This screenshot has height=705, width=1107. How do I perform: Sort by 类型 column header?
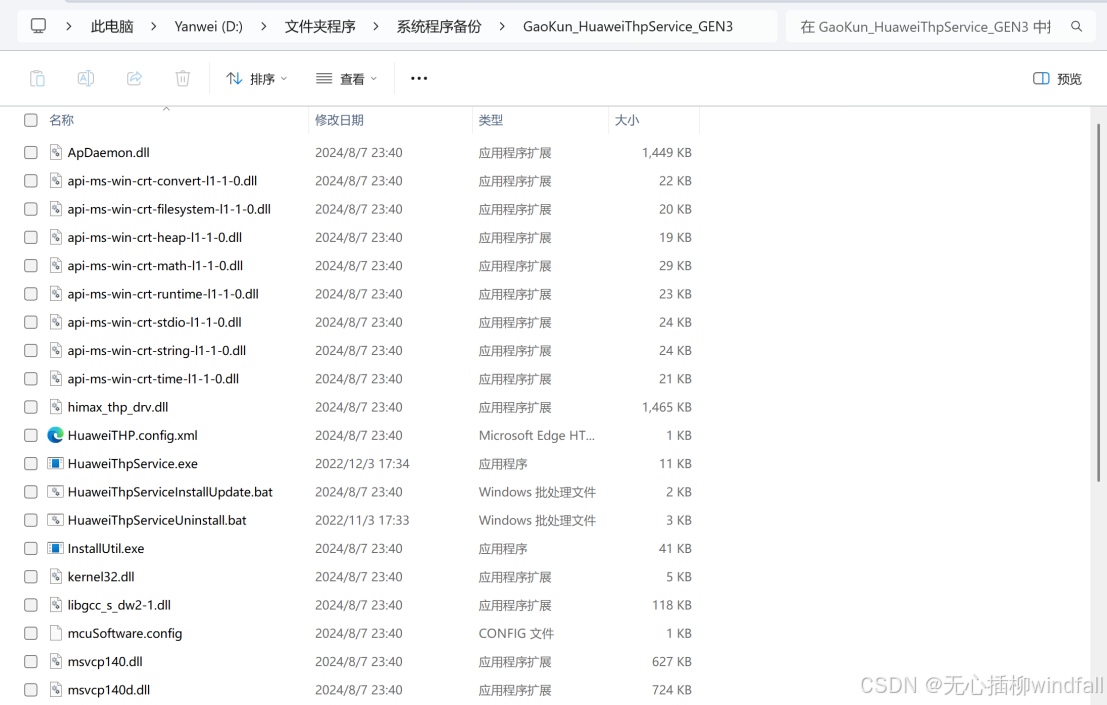[x=491, y=120]
